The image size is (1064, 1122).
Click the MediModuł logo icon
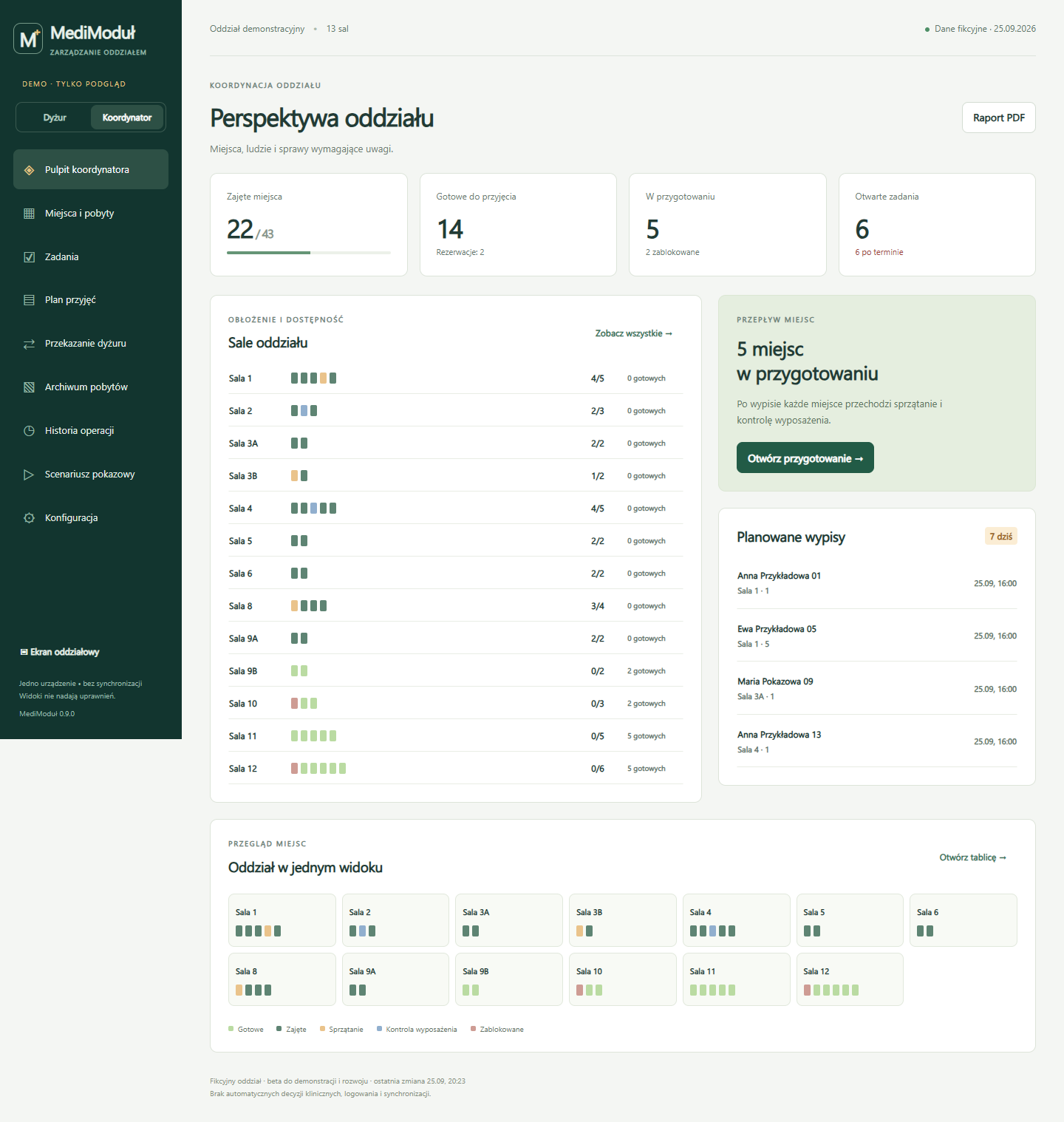(x=28, y=39)
